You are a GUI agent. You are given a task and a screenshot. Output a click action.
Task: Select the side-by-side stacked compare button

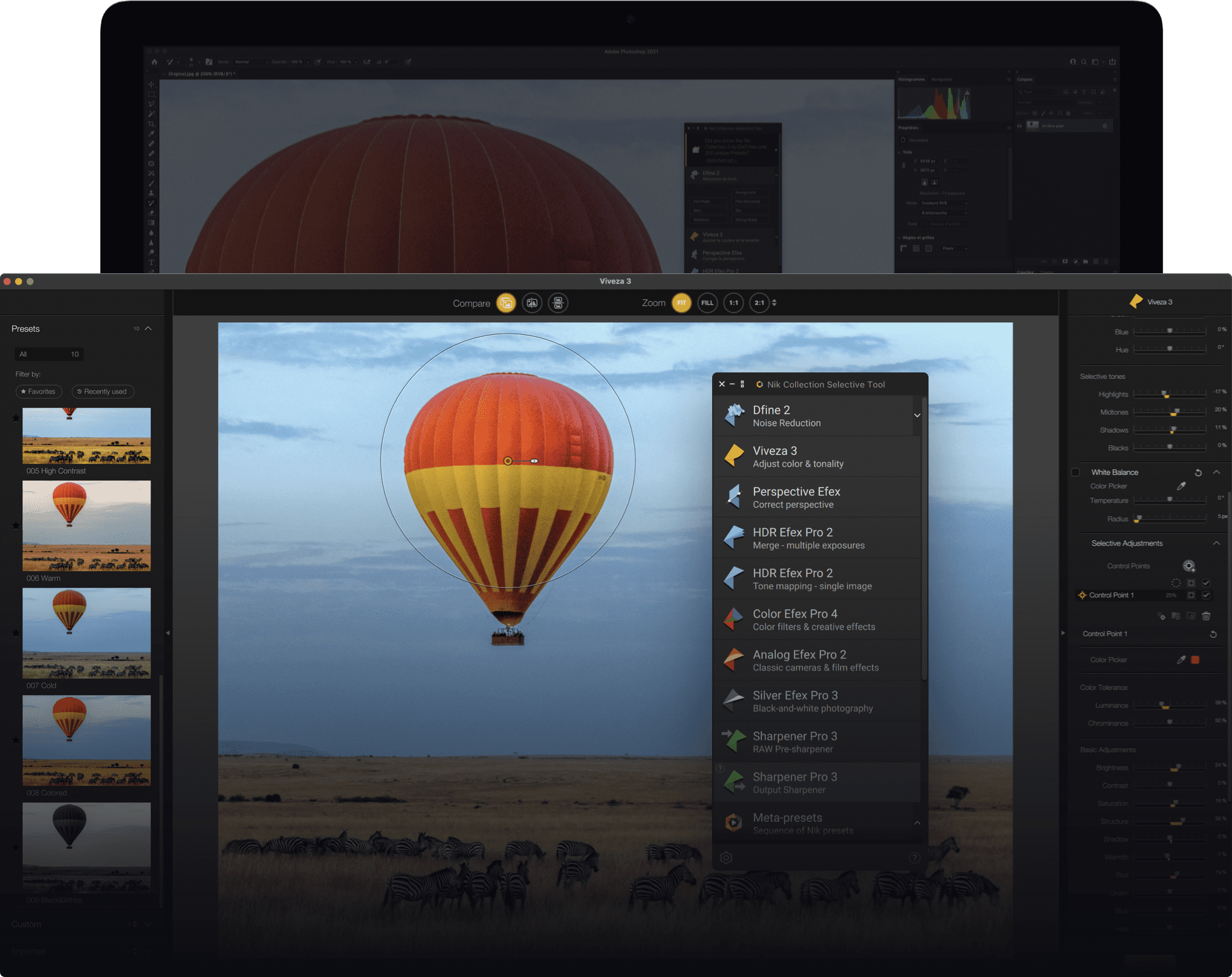coord(558,303)
